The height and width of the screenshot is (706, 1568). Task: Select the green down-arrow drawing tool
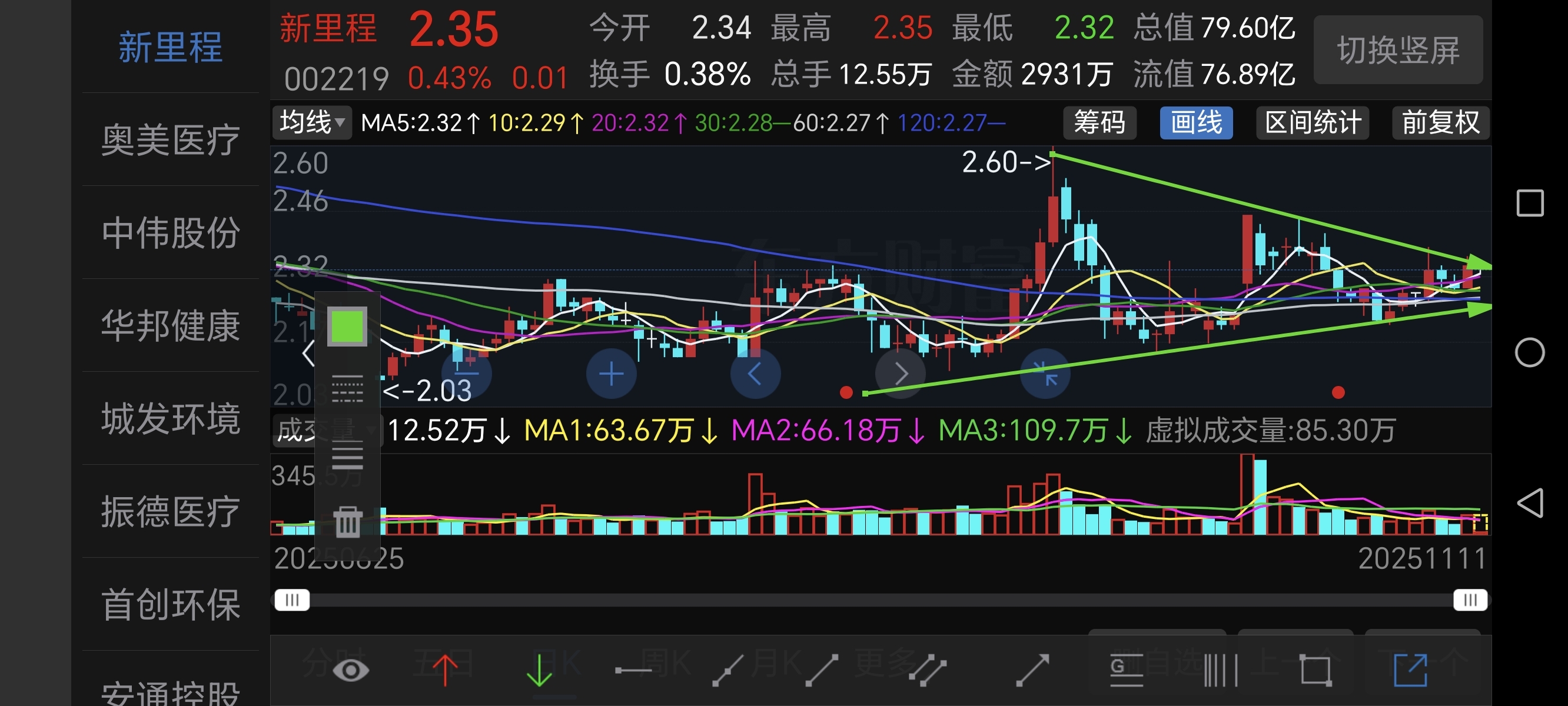pyautogui.click(x=539, y=671)
